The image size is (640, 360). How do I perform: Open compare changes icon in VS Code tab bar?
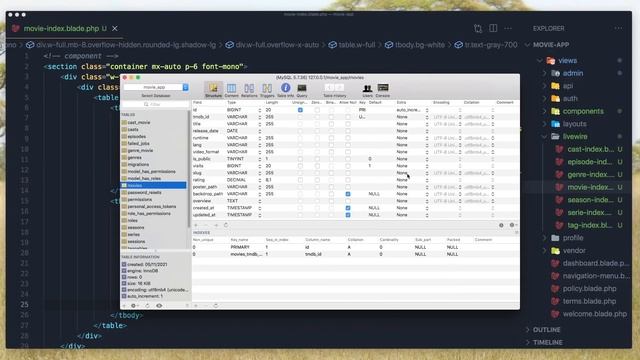pos(478,28)
